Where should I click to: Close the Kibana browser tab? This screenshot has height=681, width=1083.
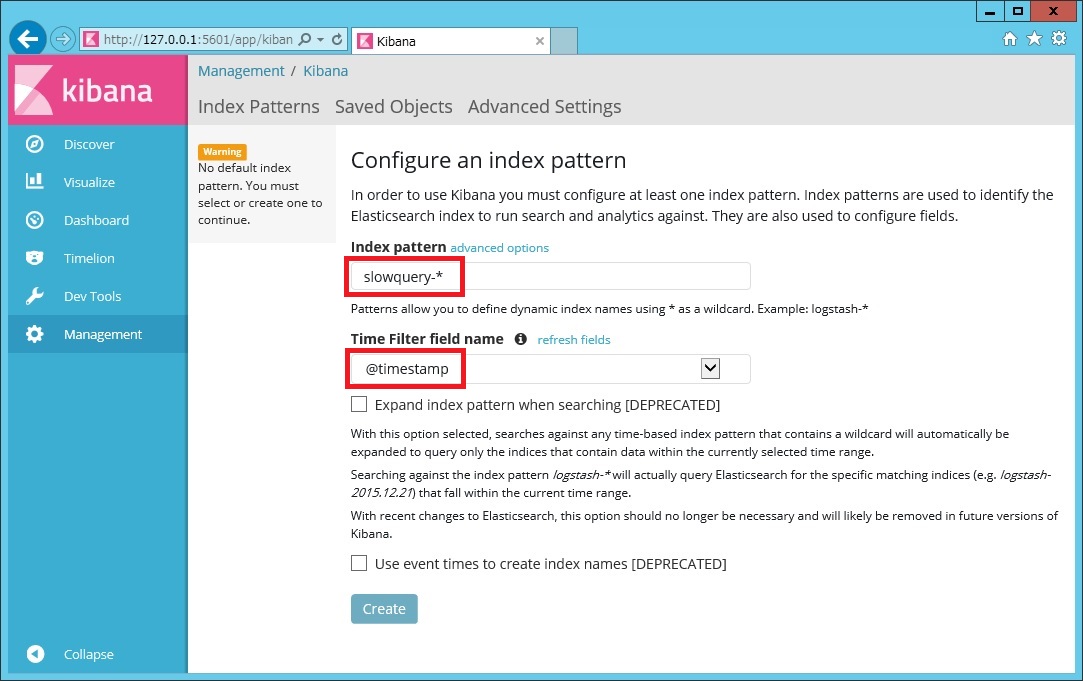[540, 41]
